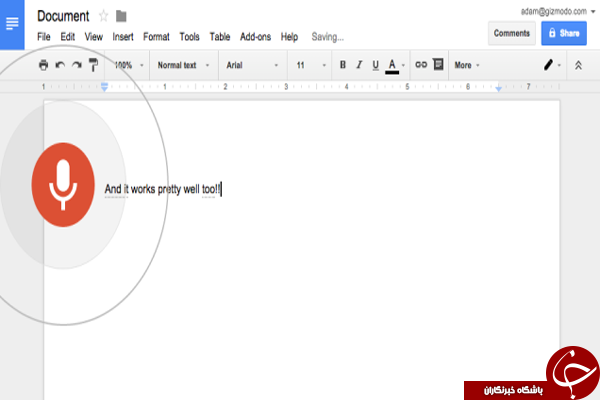Open the move-to-folder icon
Image resolution: width=600 pixels, height=400 pixels.
(121, 16)
